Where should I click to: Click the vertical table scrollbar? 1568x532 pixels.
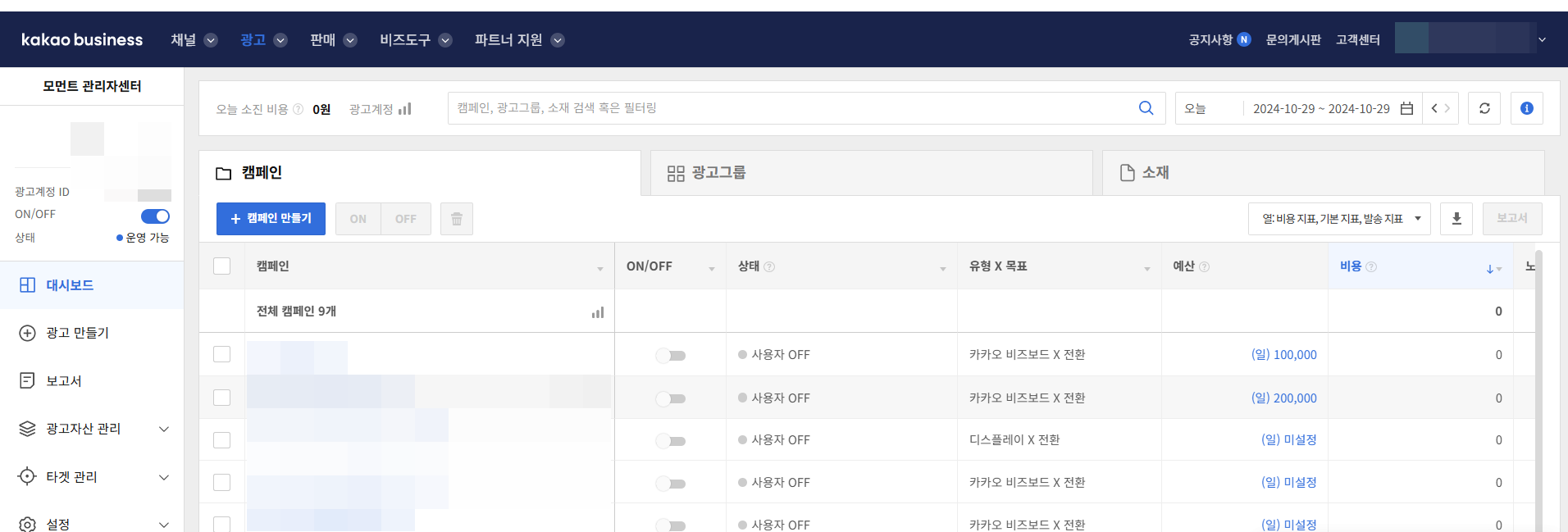(1538, 391)
